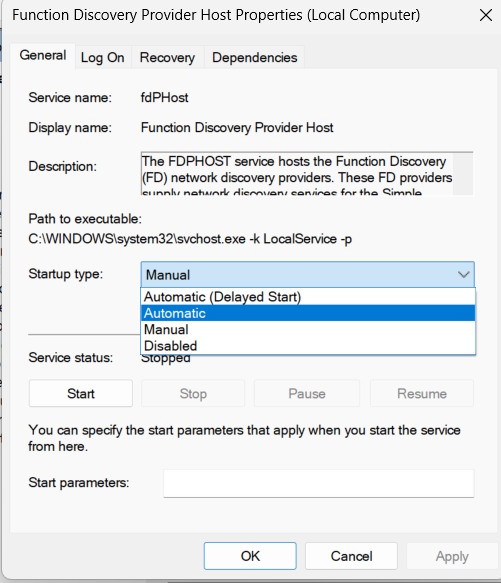The height and width of the screenshot is (583, 501).
Task: Close the properties window with X
Action: (486, 16)
